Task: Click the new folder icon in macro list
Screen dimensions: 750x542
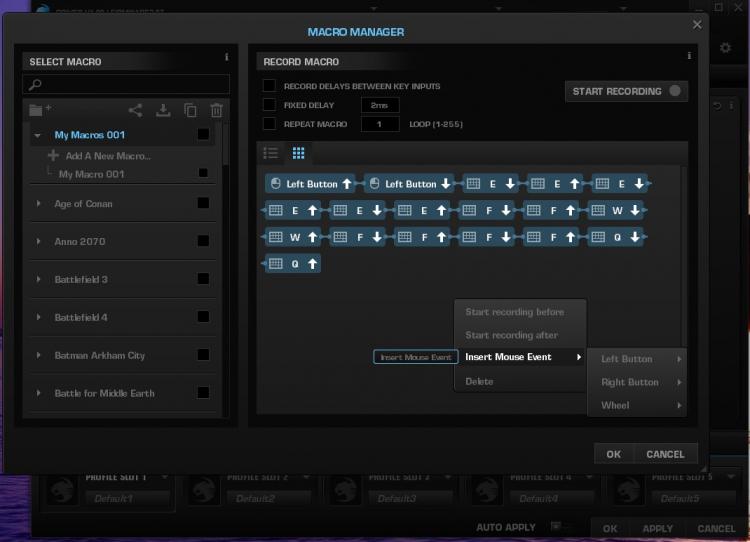Action: [x=40, y=110]
